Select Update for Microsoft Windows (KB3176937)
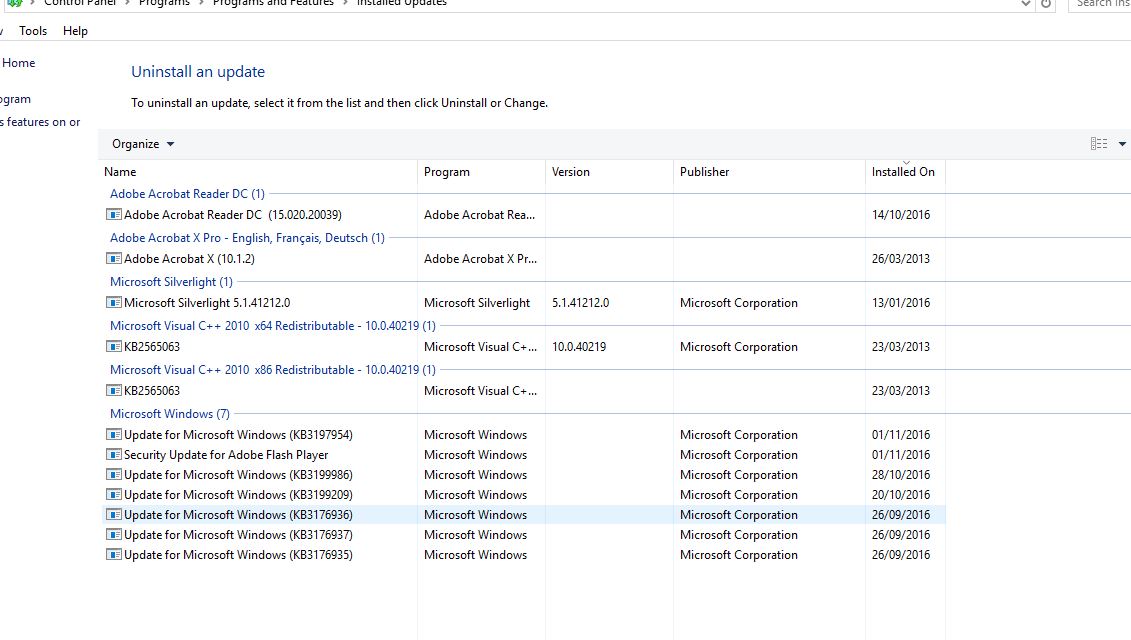1131x640 pixels. [522, 535]
